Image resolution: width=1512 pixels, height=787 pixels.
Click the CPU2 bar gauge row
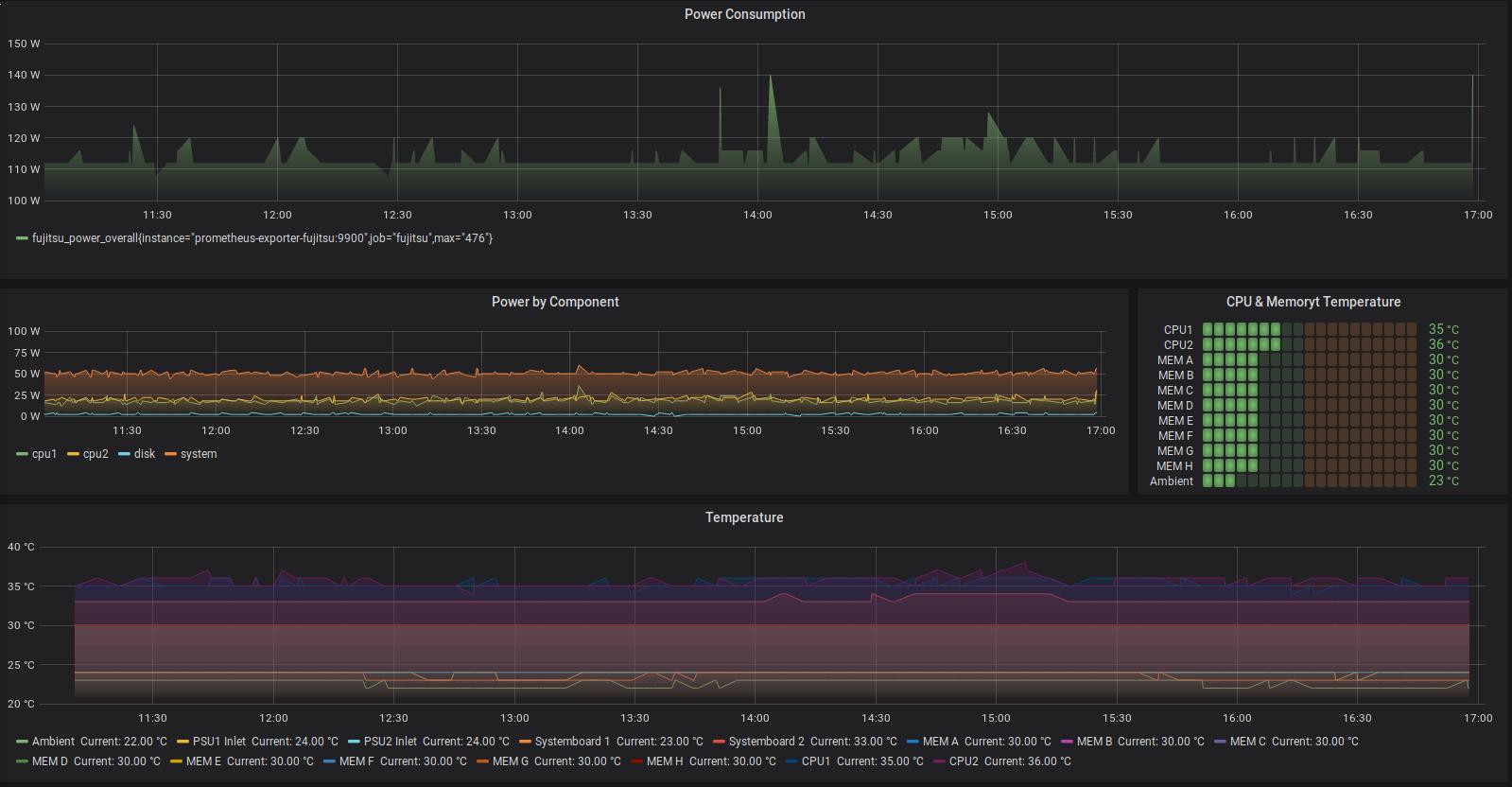(x=1309, y=344)
